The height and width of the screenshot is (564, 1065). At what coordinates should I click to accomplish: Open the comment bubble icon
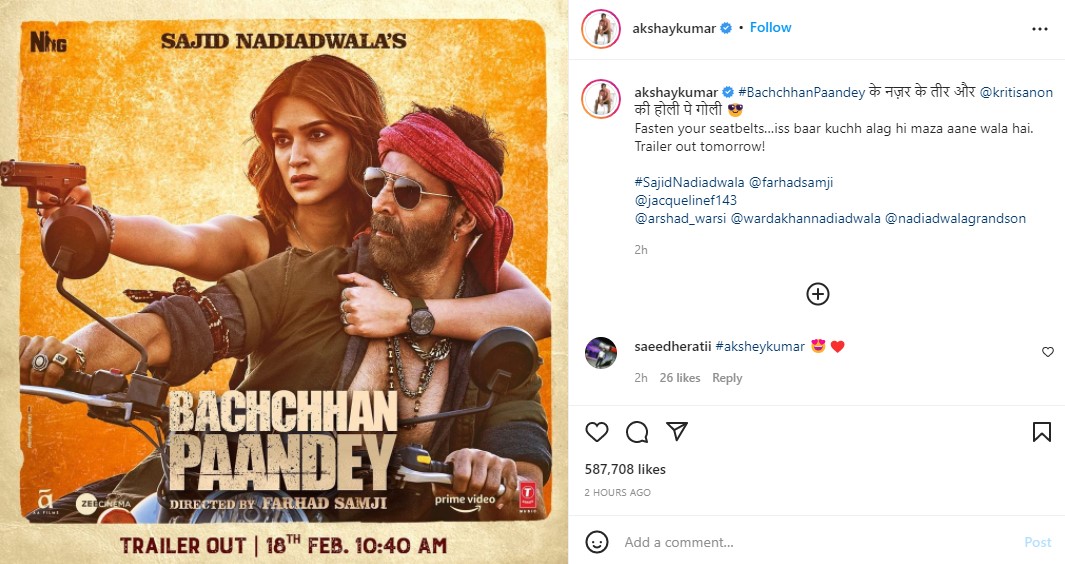(x=636, y=431)
